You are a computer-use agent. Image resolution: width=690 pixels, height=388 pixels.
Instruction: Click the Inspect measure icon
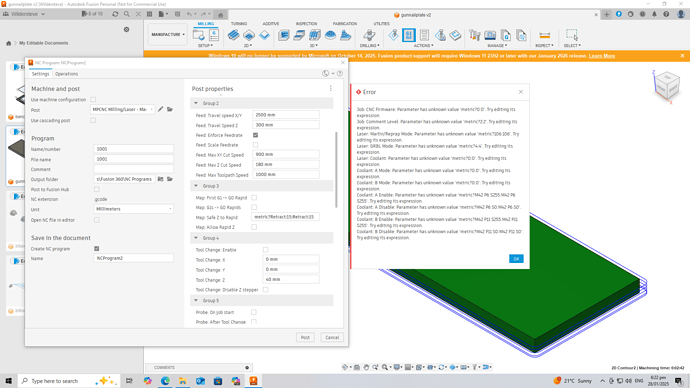click(544, 35)
